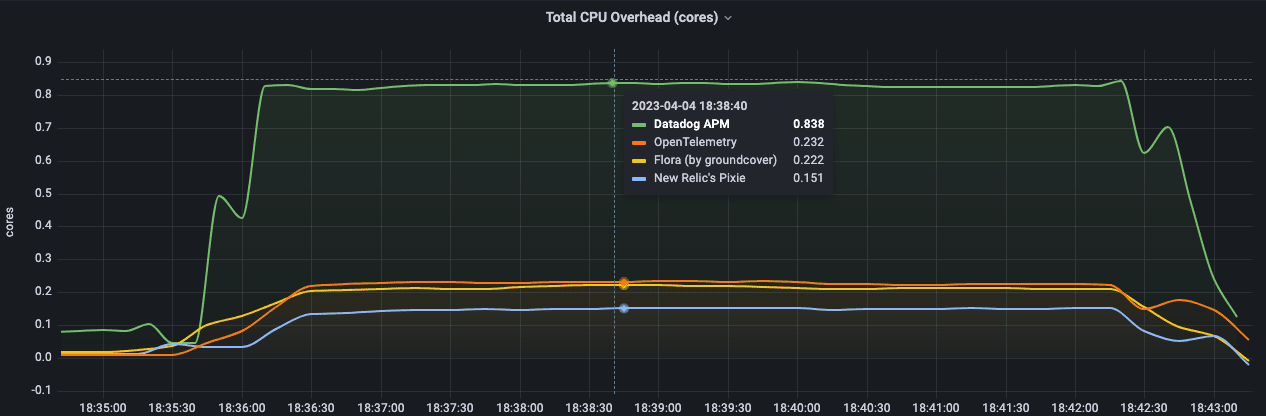Click the 0.4 y-axis label
Image resolution: width=1266 pixels, height=416 pixels.
coord(43,226)
